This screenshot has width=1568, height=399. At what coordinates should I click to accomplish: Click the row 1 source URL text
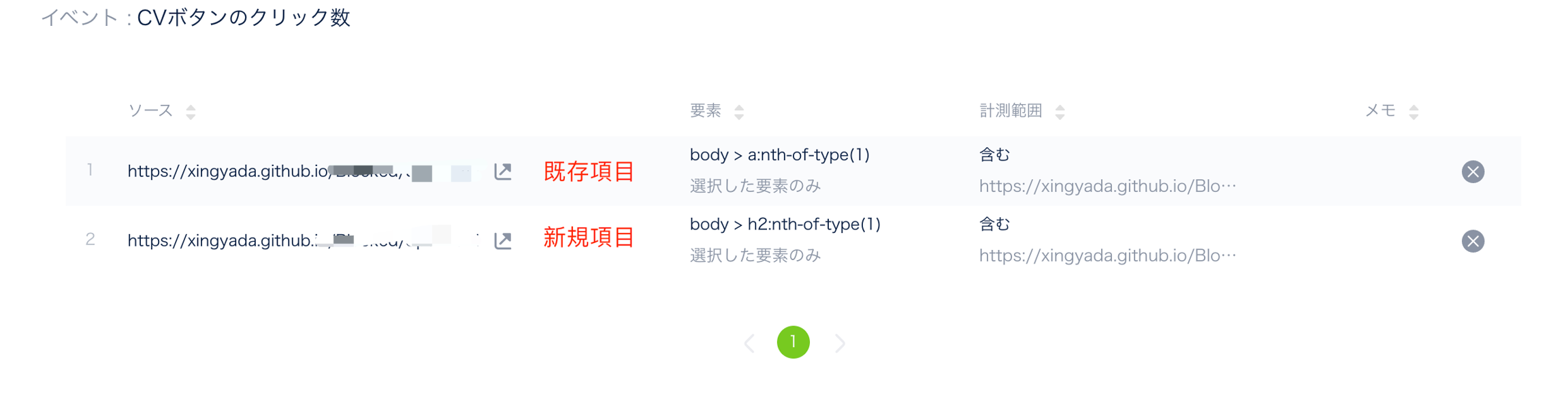point(229,172)
